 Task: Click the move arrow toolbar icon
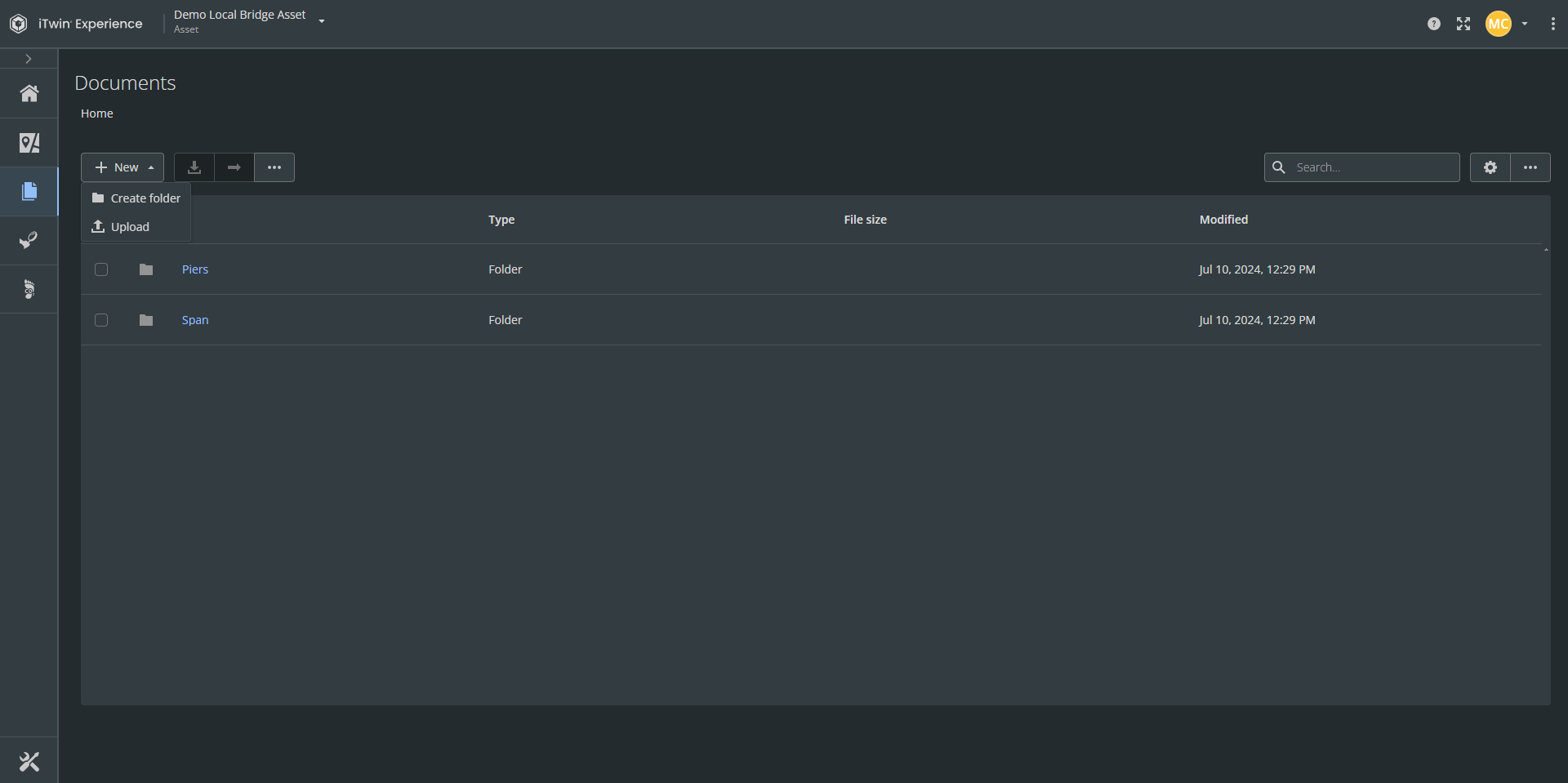(234, 167)
